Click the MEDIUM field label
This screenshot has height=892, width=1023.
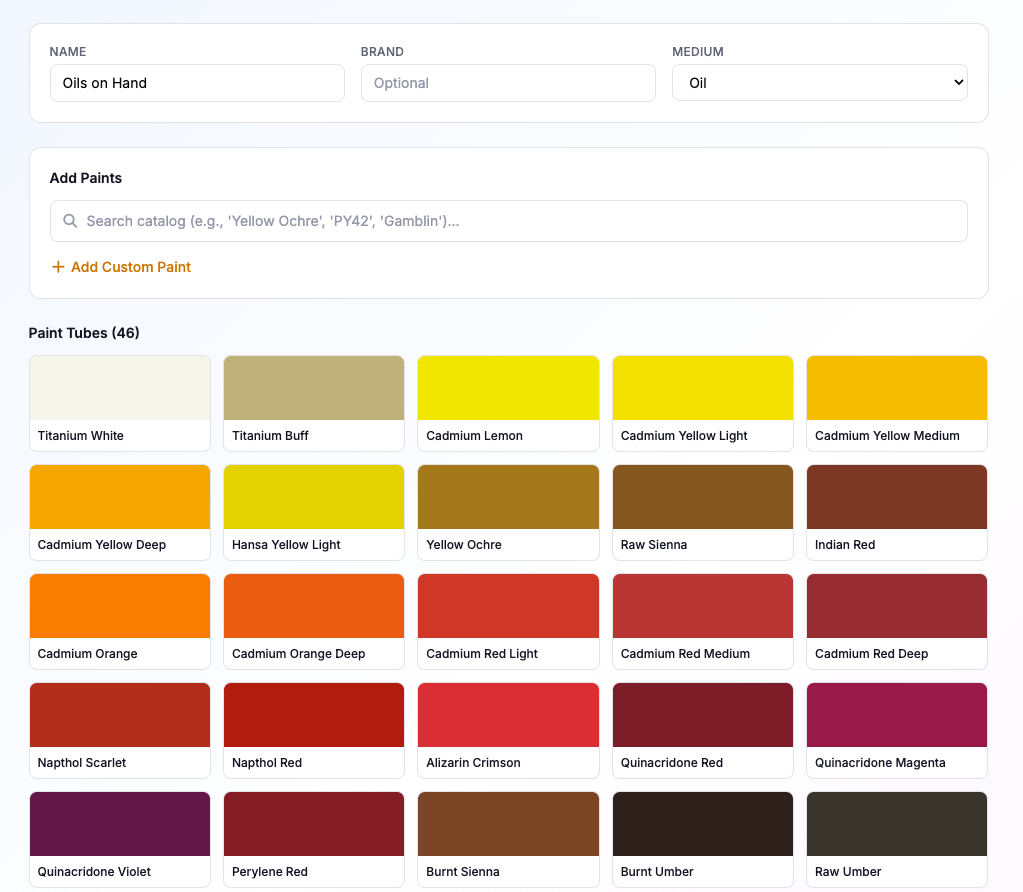(x=697, y=52)
